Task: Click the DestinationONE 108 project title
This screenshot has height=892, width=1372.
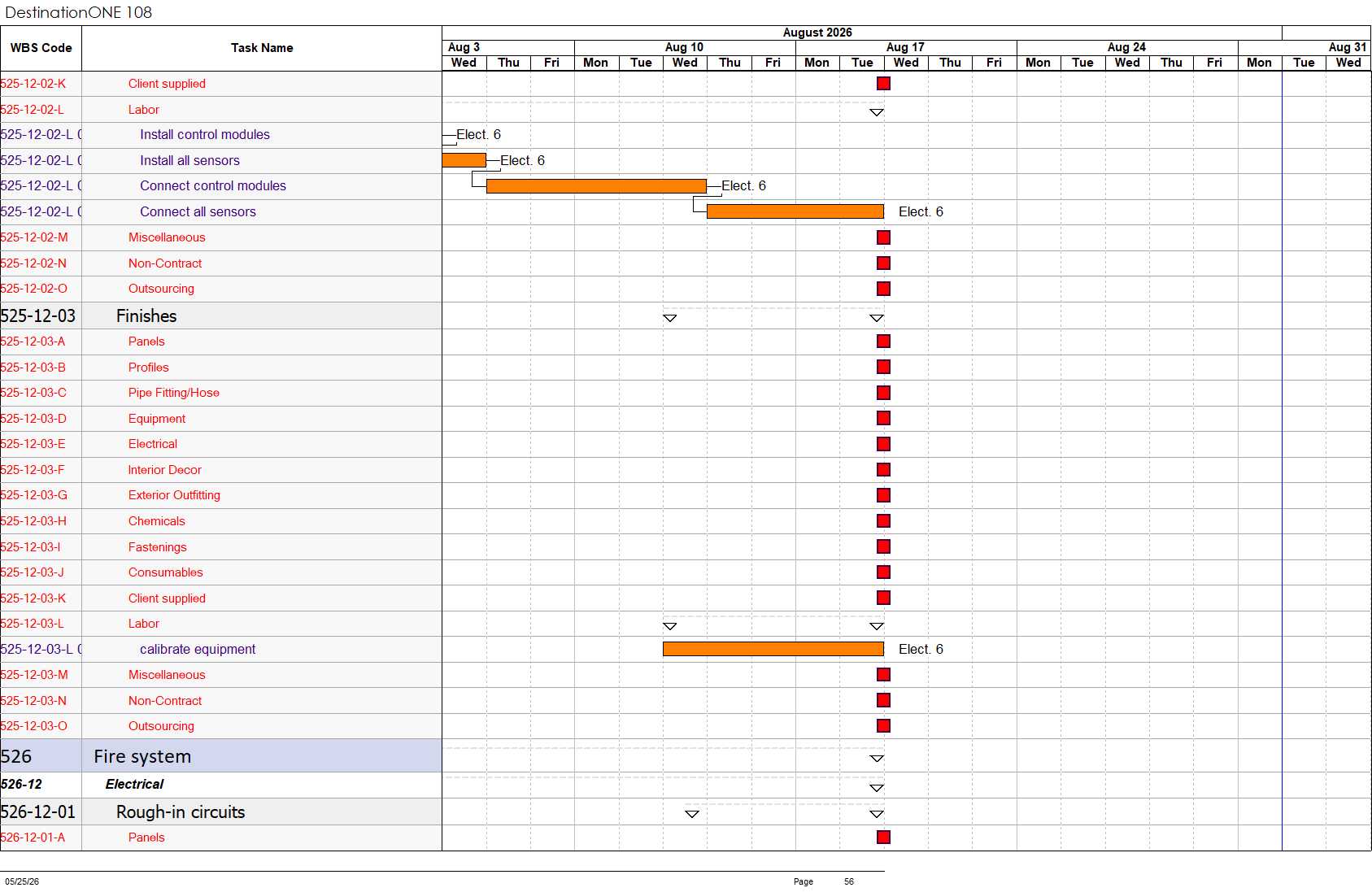Action: tap(78, 12)
